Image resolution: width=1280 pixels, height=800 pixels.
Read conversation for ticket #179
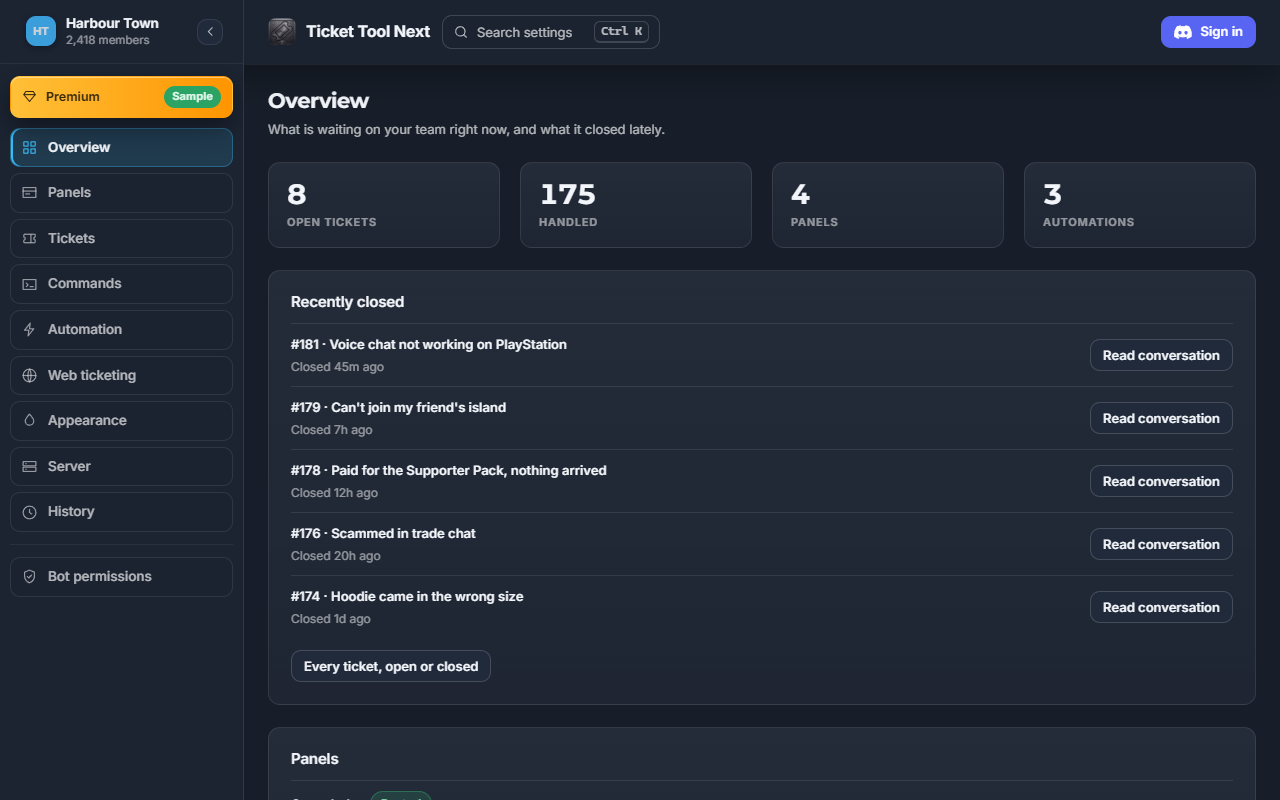click(x=1161, y=418)
